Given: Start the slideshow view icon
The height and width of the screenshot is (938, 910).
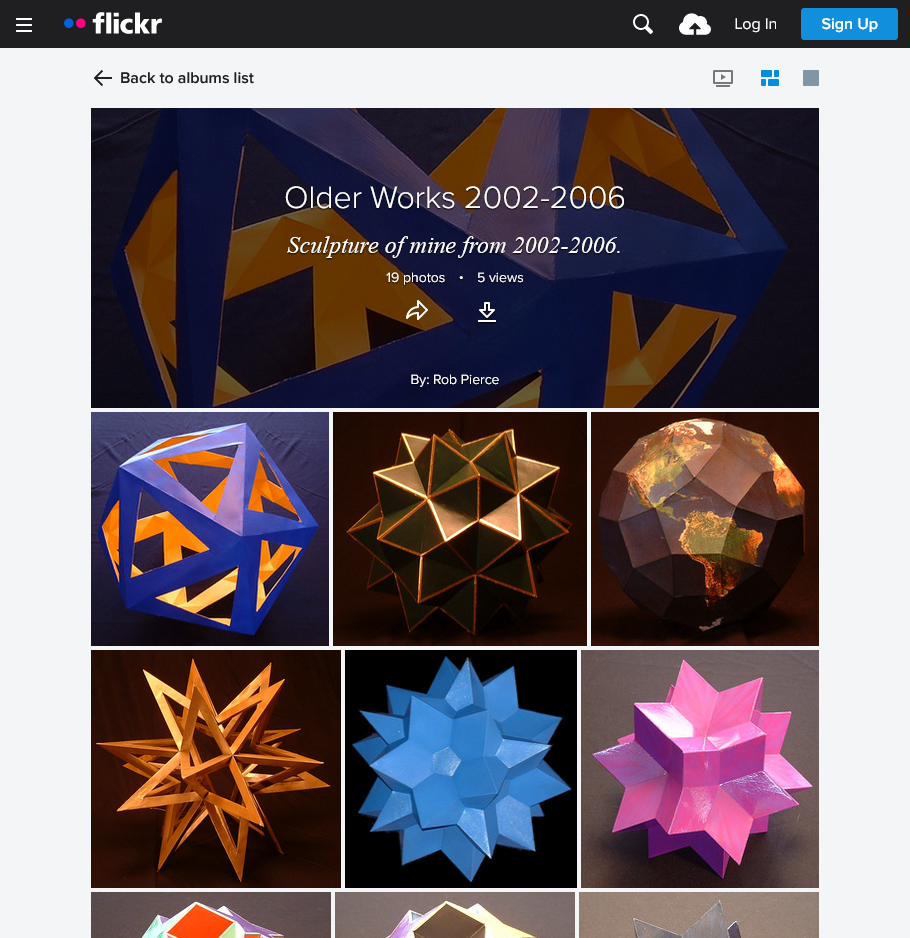Looking at the screenshot, I should (x=723, y=78).
